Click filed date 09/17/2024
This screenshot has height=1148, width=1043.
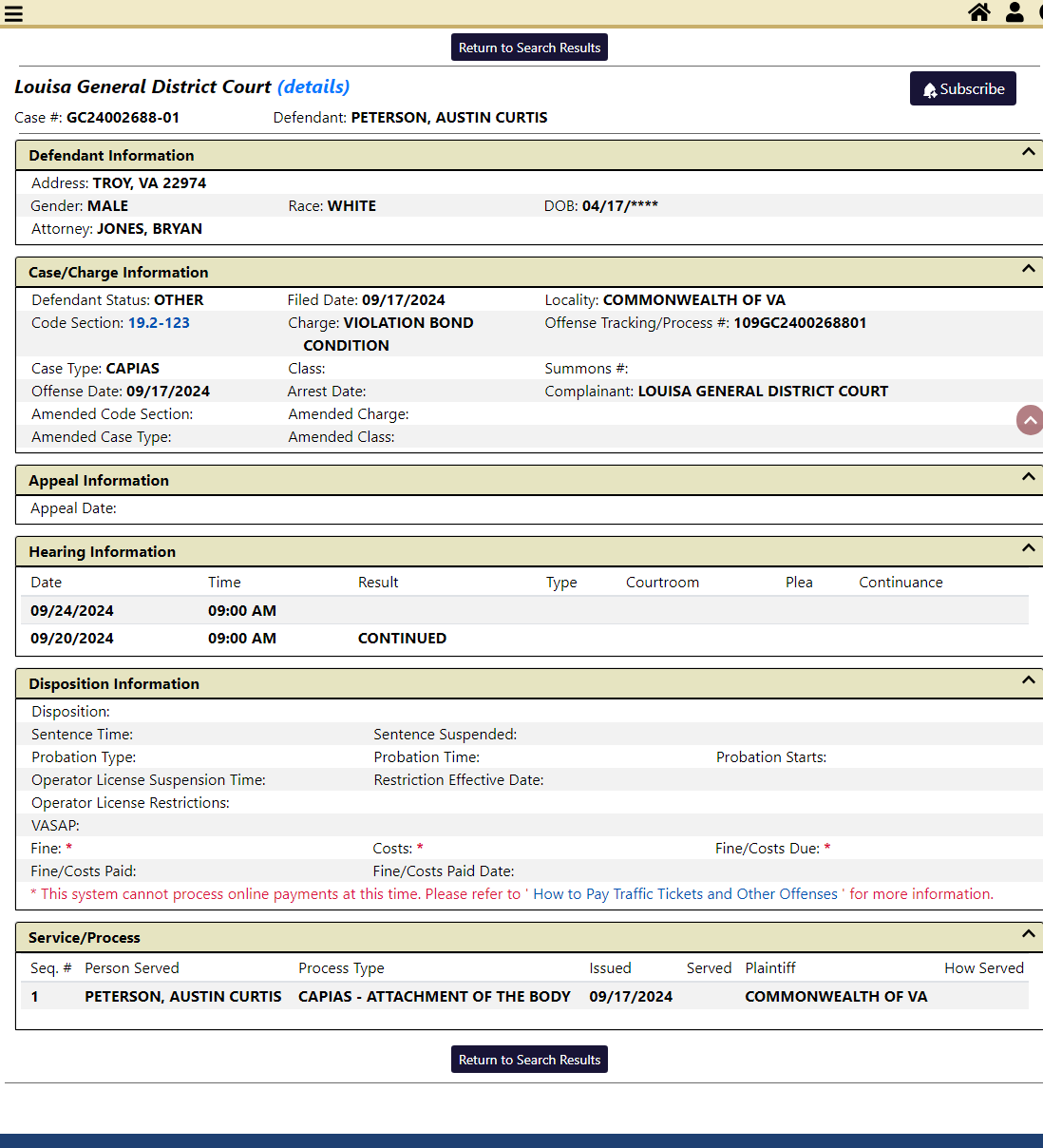pos(404,300)
